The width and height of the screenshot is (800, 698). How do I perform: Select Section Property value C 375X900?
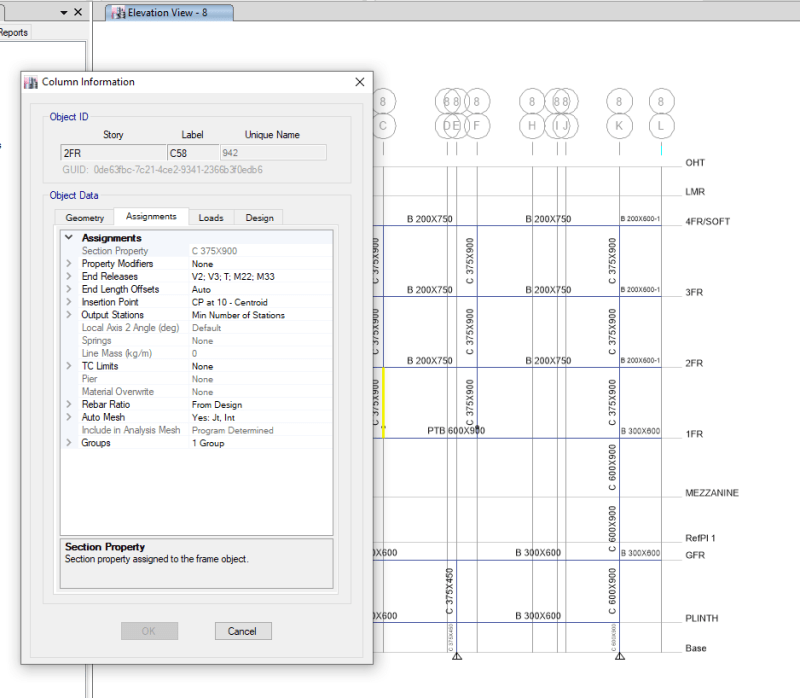point(214,251)
